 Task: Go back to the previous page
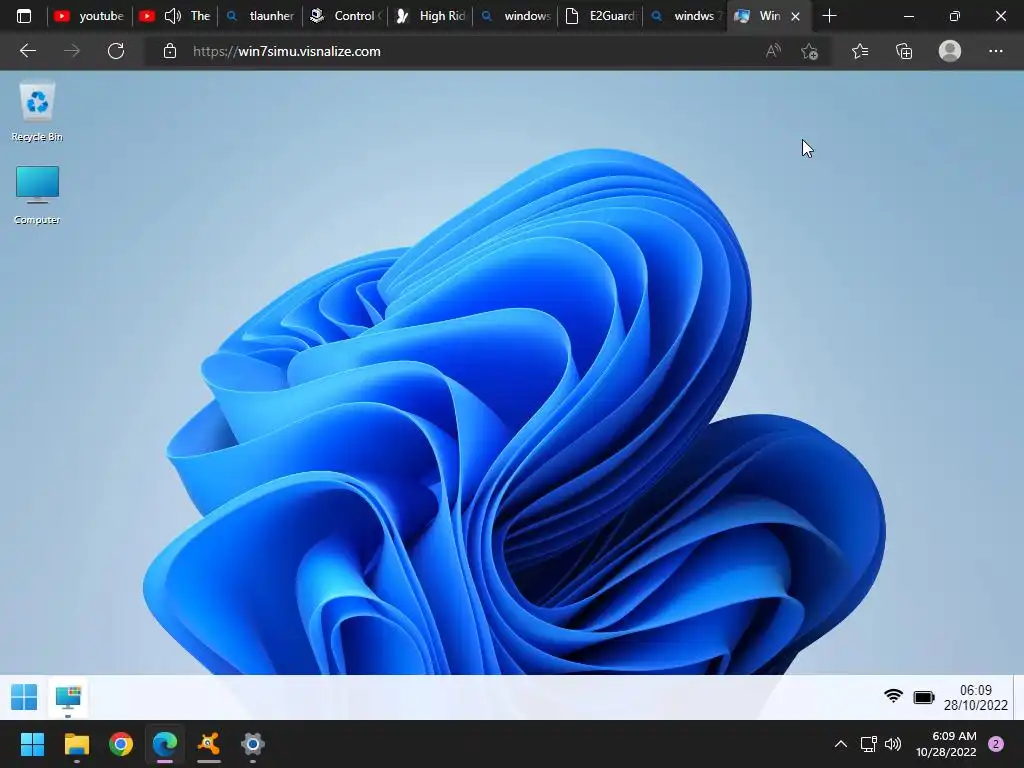(28, 51)
